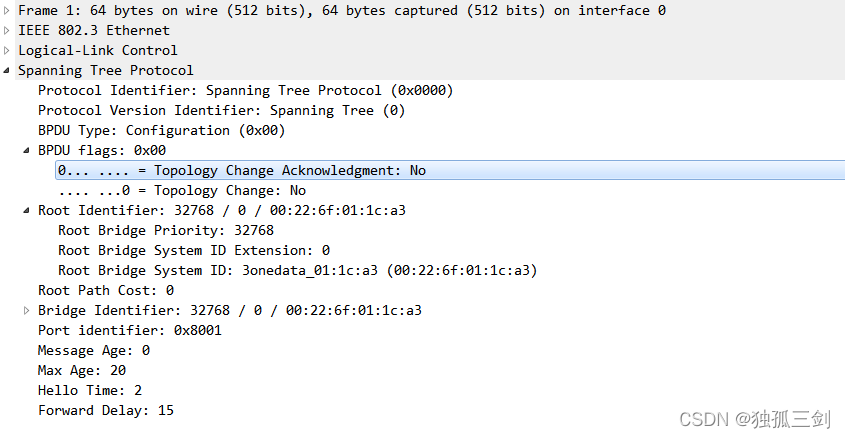Expand the Frame 1 tree node

point(8,10)
